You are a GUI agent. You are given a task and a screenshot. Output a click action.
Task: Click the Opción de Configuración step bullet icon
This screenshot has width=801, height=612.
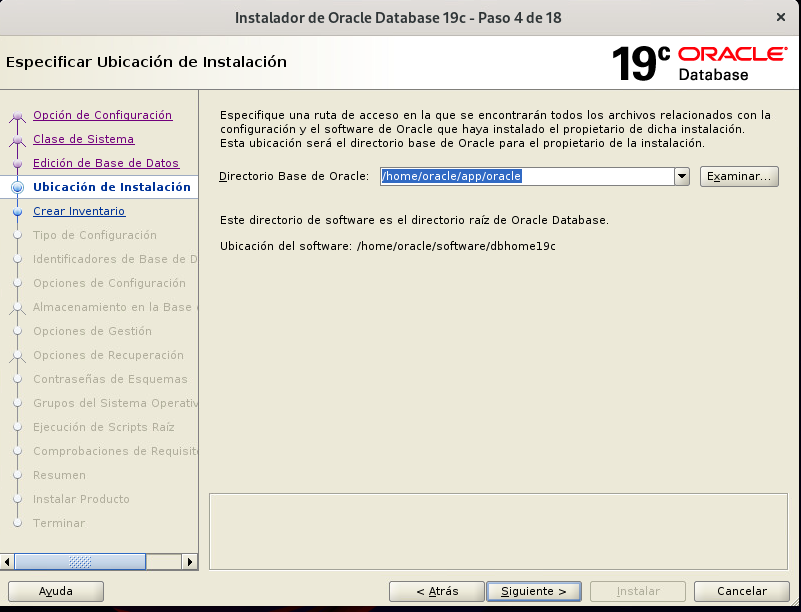pyautogui.click(x=17, y=116)
